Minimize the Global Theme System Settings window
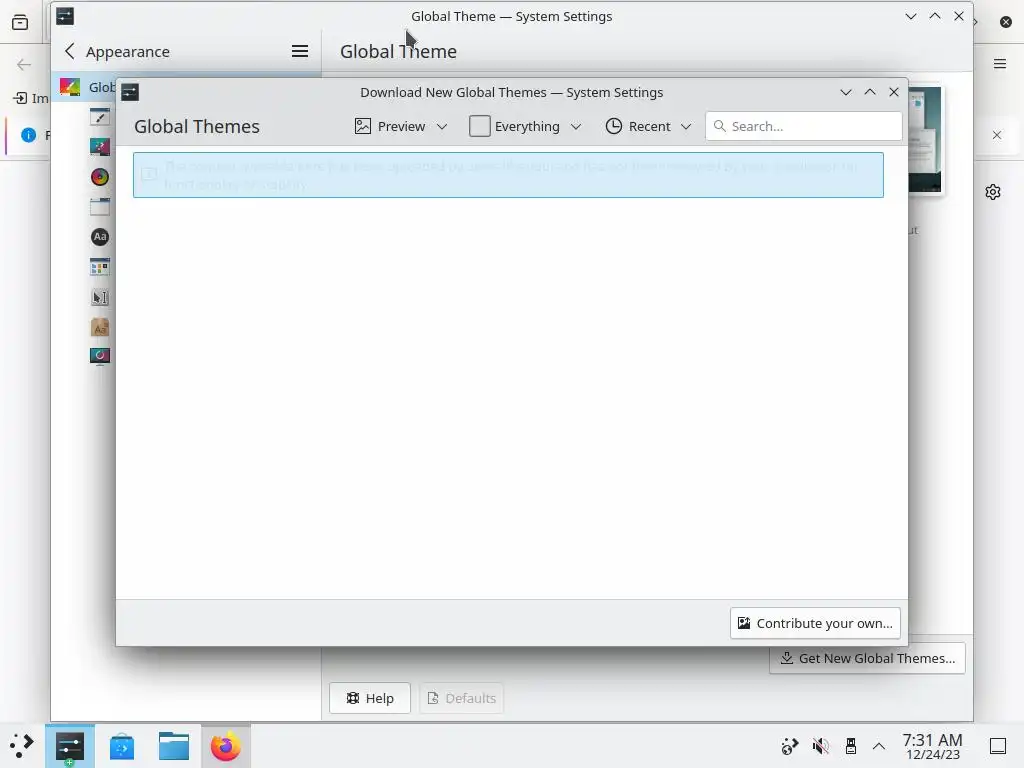This screenshot has width=1024, height=768. tap(911, 16)
